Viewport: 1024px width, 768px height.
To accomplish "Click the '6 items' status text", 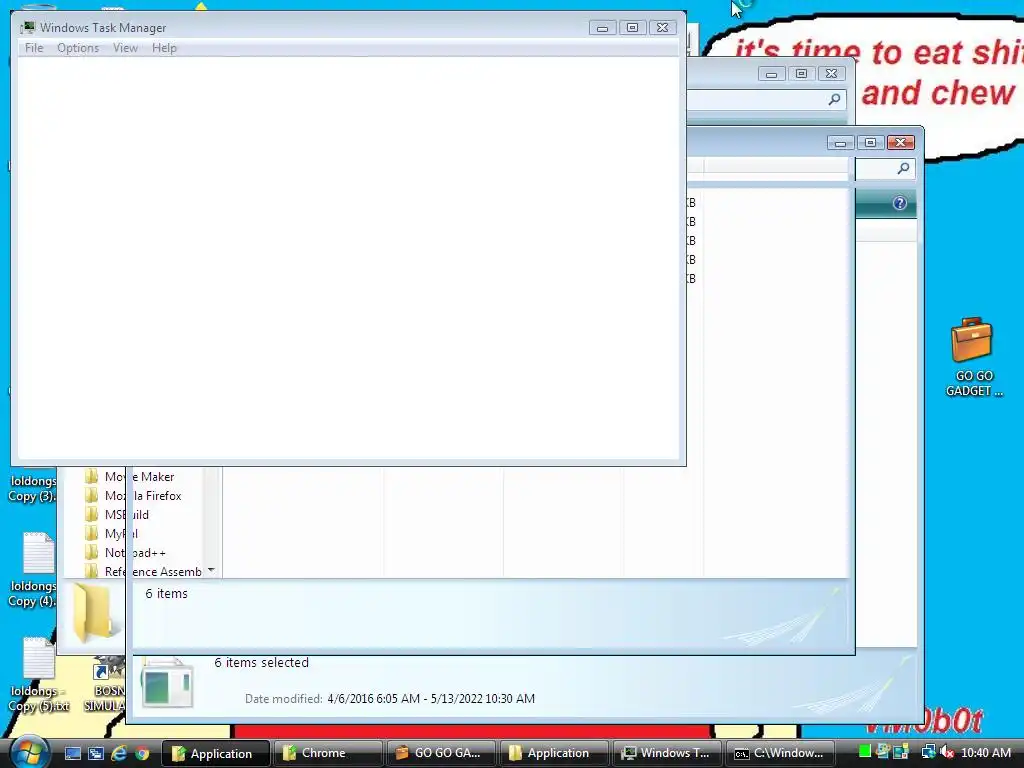I will [x=167, y=594].
